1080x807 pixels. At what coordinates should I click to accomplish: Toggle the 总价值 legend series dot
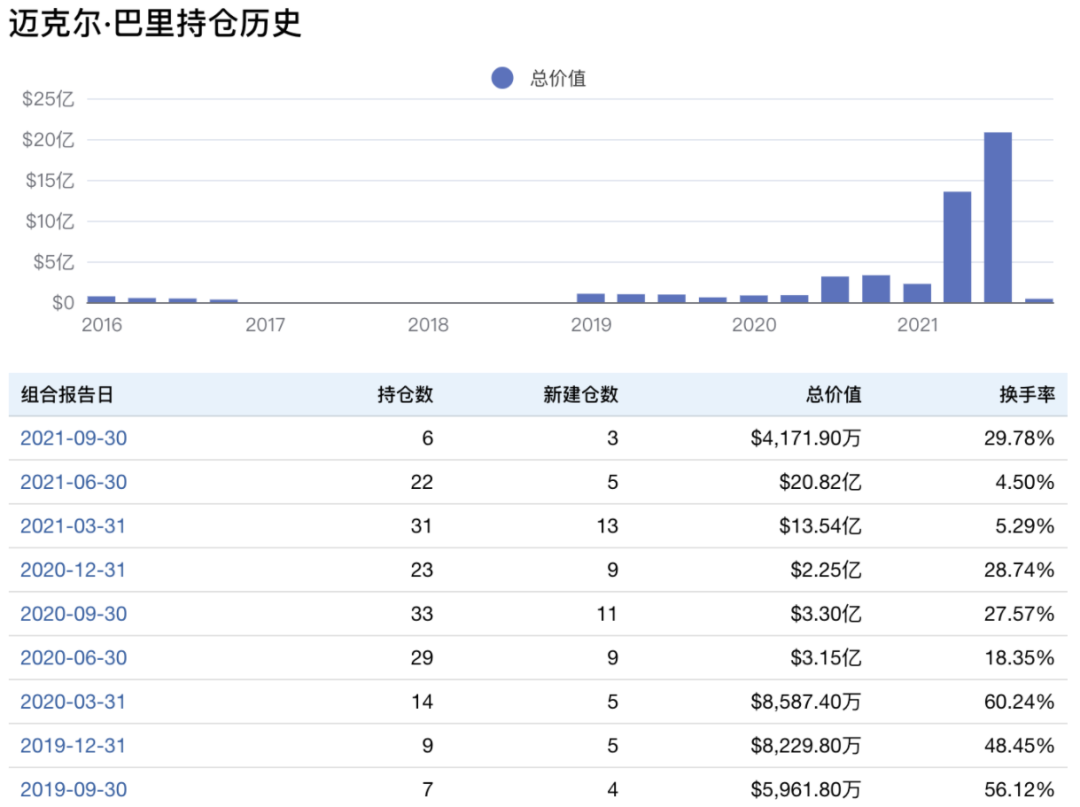pos(502,78)
